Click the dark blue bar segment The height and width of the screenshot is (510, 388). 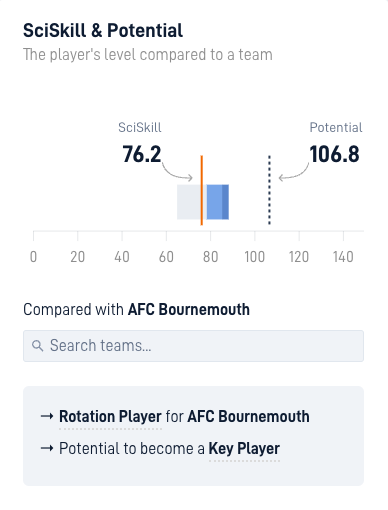(225, 202)
